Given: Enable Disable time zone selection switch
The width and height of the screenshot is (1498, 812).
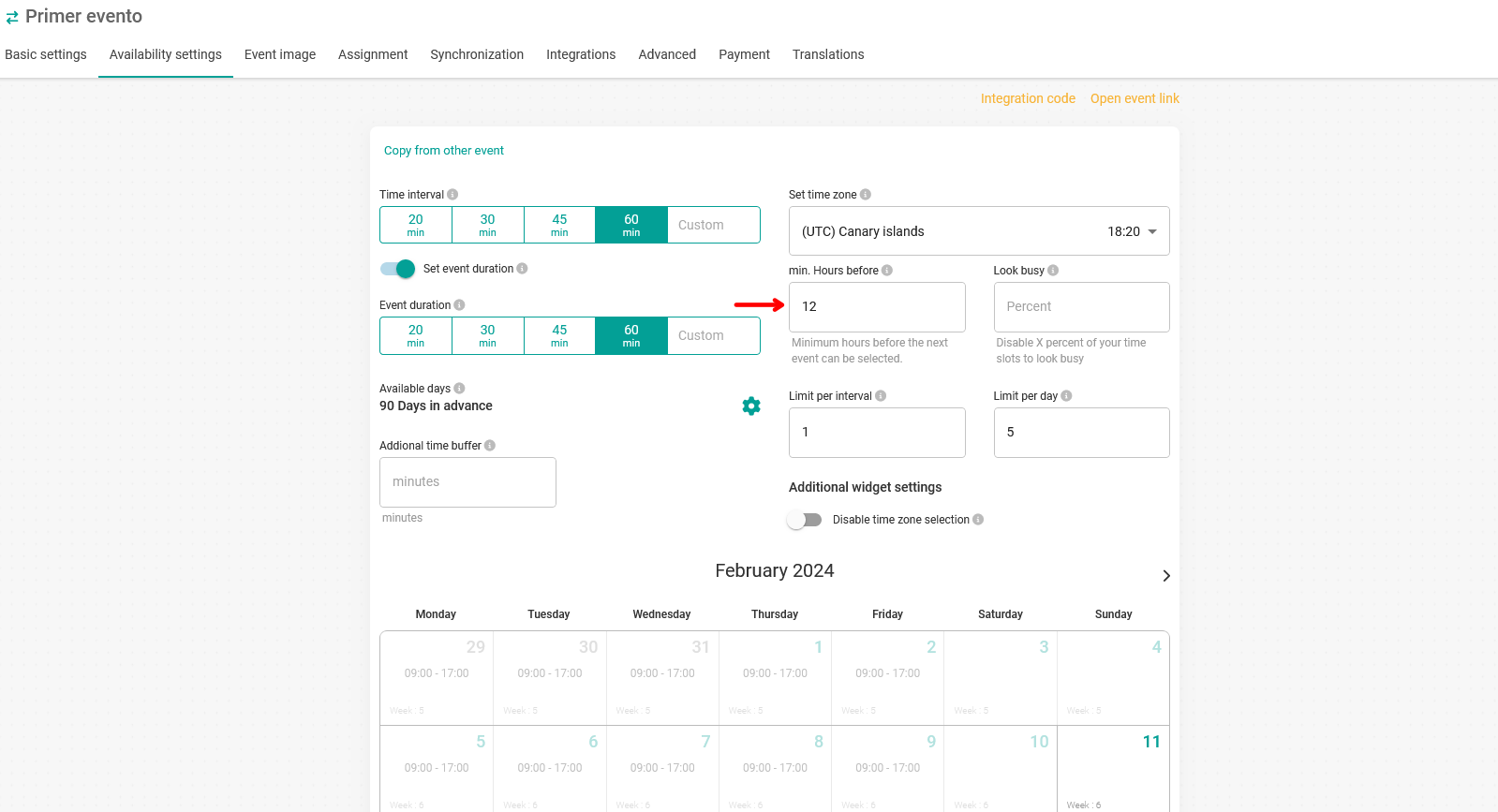Looking at the screenshot, I should (804, 520).
